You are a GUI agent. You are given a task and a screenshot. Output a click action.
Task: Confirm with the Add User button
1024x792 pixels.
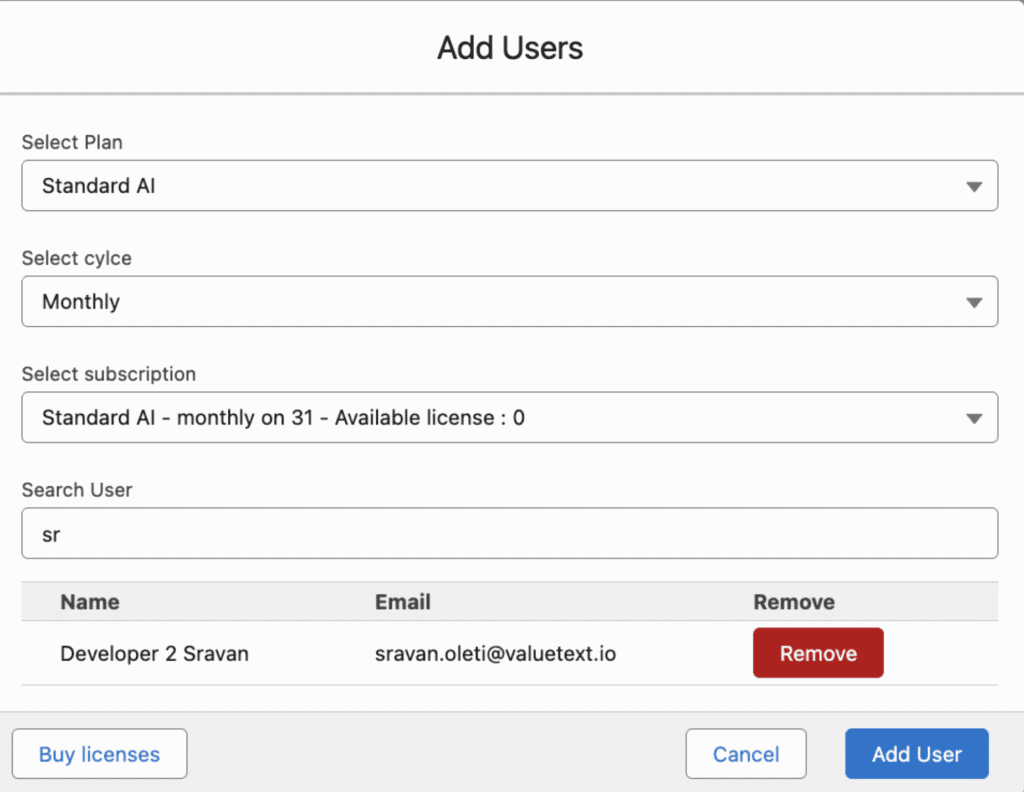click(916, 754)
